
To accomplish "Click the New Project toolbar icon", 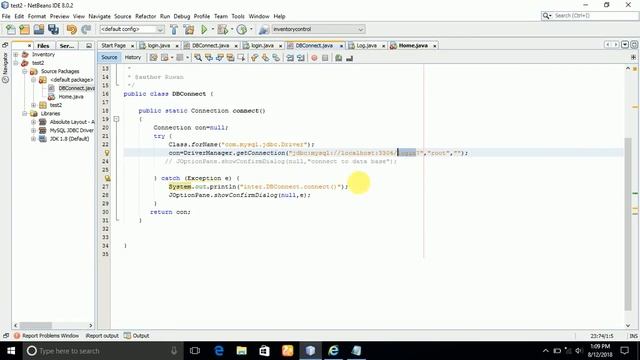I will [24, 29].
